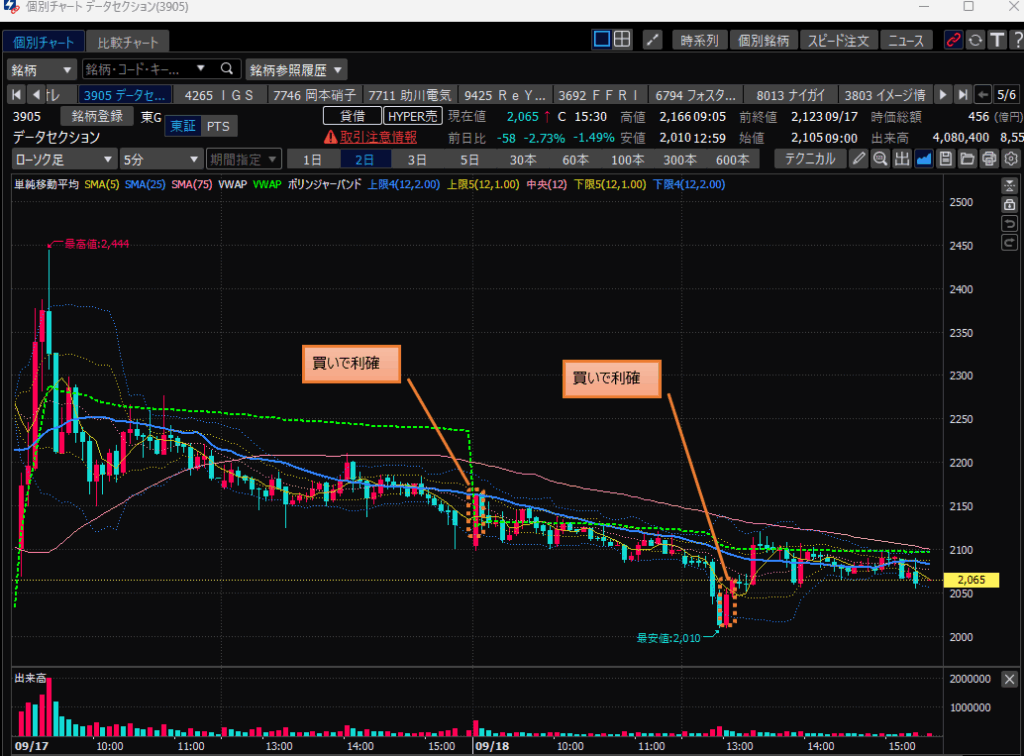Click the open folder icon in chart toolbar
Screen dimensions: 1024x756
click(x=967, y=159)
